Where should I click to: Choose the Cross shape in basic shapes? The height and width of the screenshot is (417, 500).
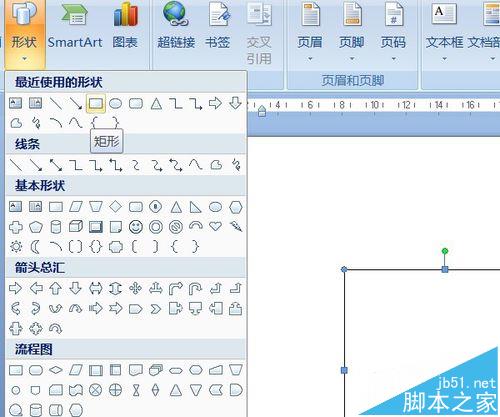pyautogui.click(x=16, y=227)
